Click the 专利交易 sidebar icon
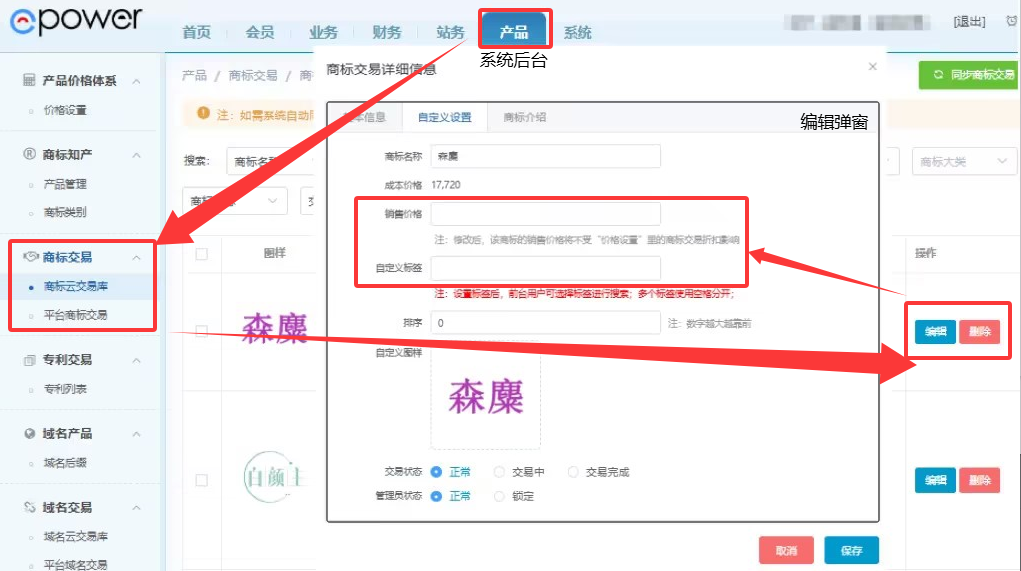1021x571 pixels. click(30, 360)
